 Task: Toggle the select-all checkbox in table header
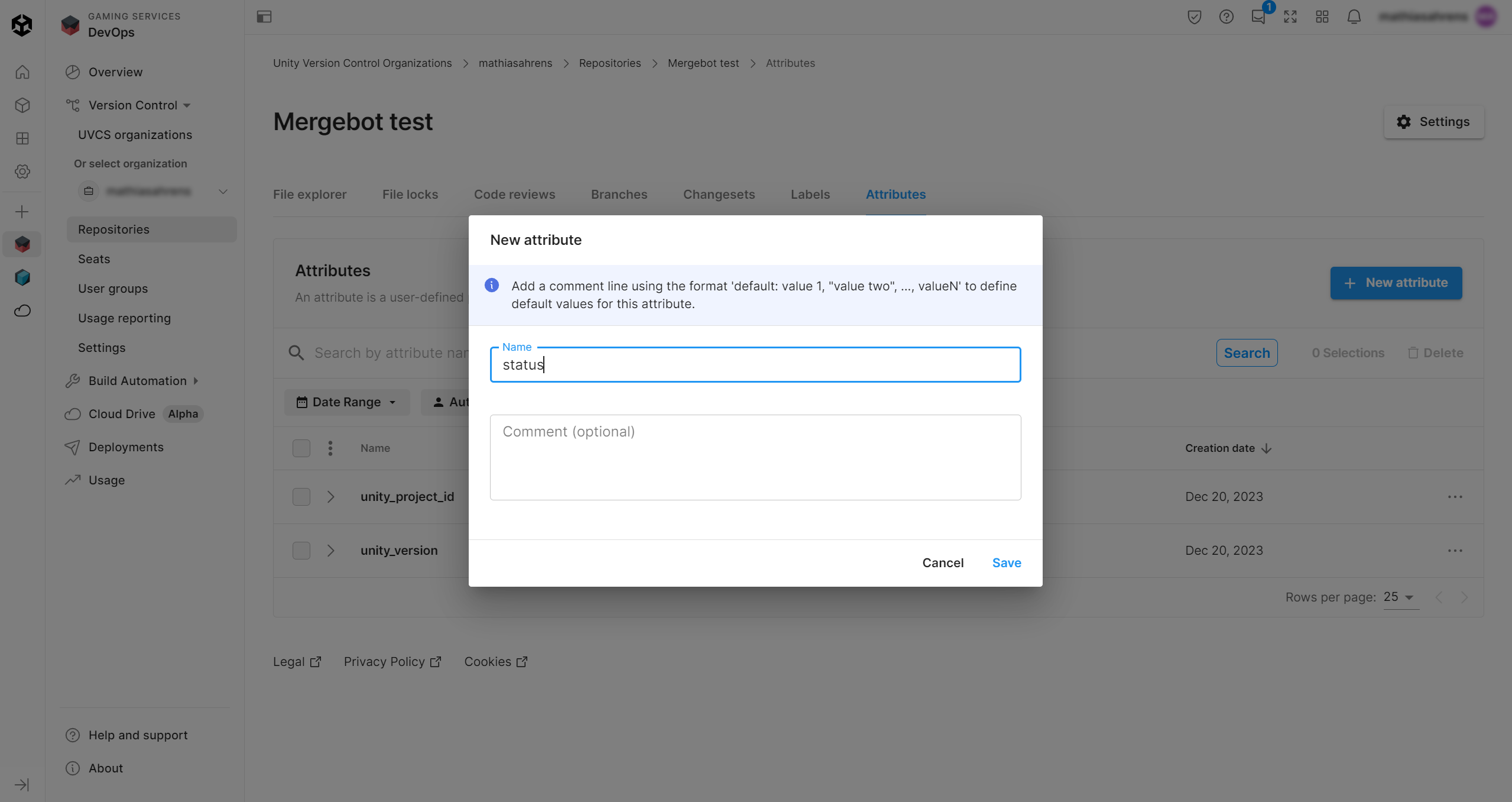point(301,448)
